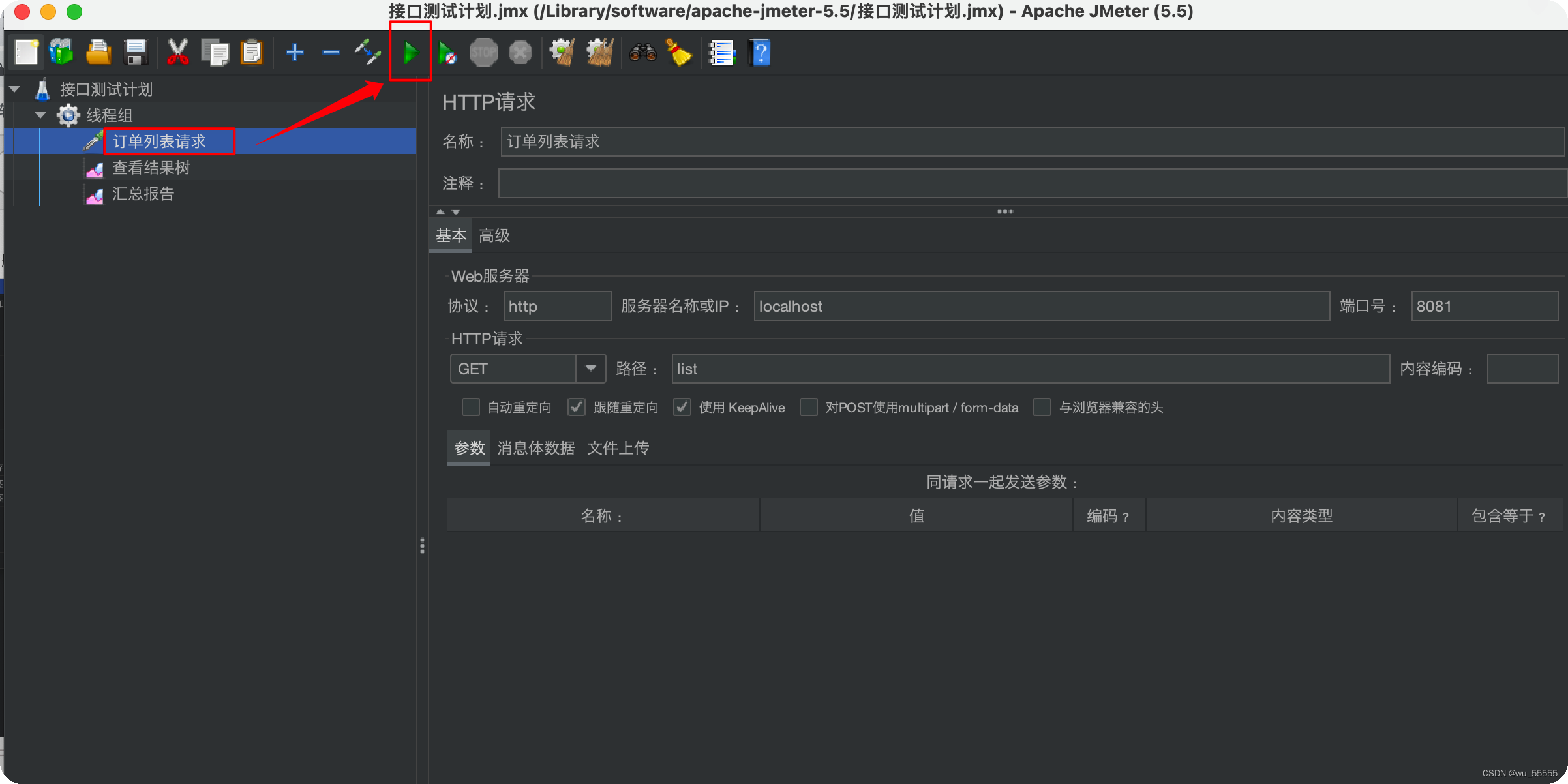Image resolution: width=1568 pixels, height=784 pixels.
Task: Click the three-dot horizontal divider handle
Action: pyautogui.click(x=1004, y=211)
